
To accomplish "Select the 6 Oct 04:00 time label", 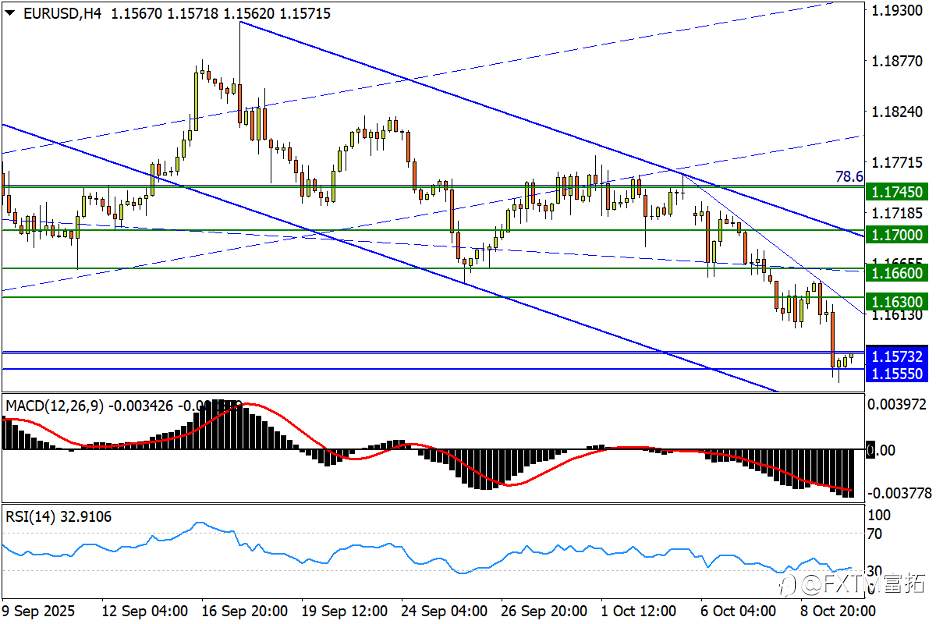I will coord(738,611).
